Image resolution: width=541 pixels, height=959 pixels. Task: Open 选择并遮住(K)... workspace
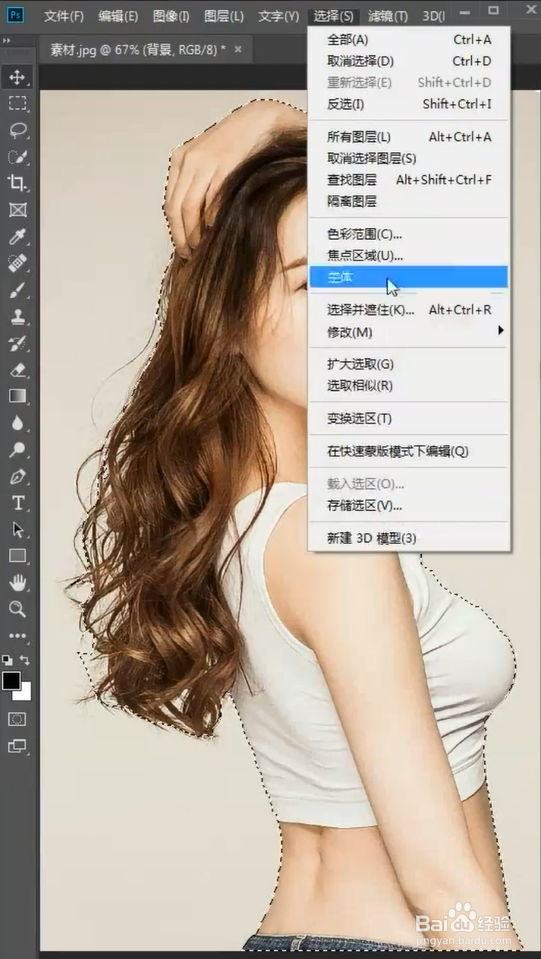[408, 310]
